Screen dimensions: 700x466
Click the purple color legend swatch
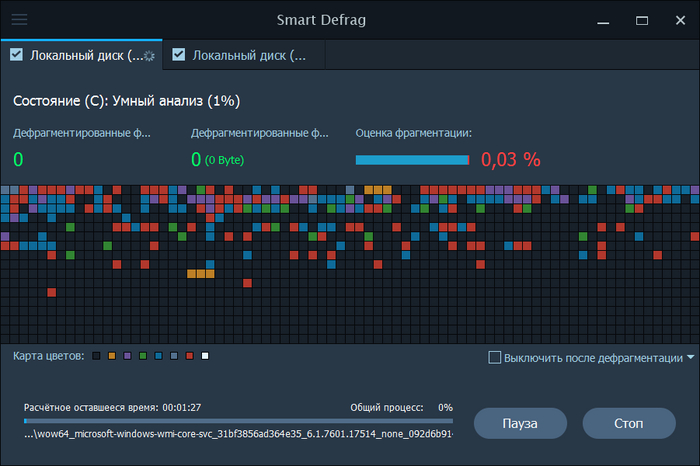[127, 356]
